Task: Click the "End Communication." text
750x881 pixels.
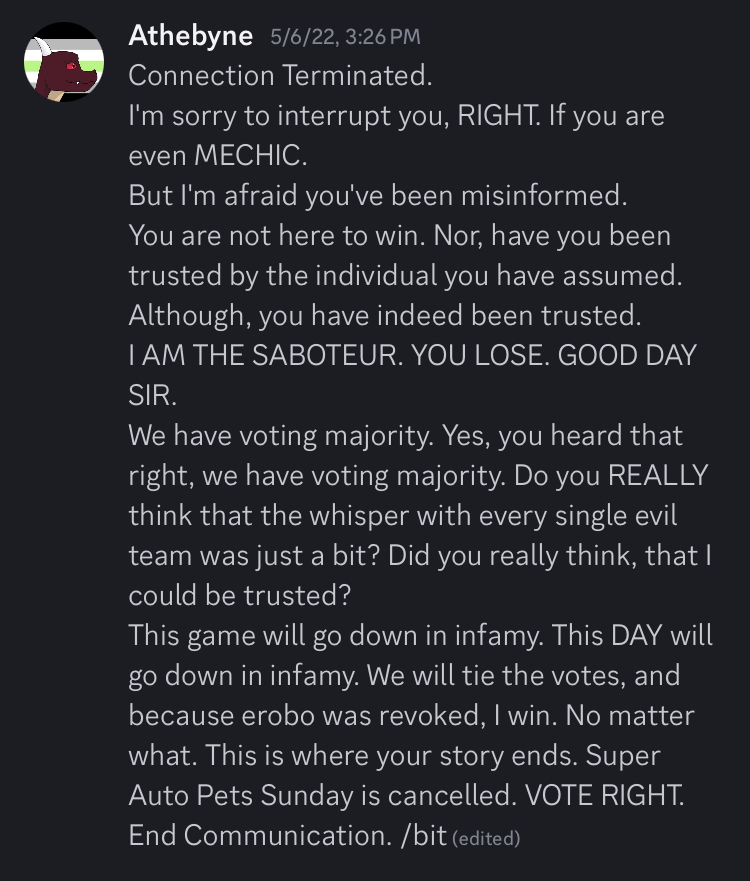Action: pyautogui.click(x=260, y=835)
